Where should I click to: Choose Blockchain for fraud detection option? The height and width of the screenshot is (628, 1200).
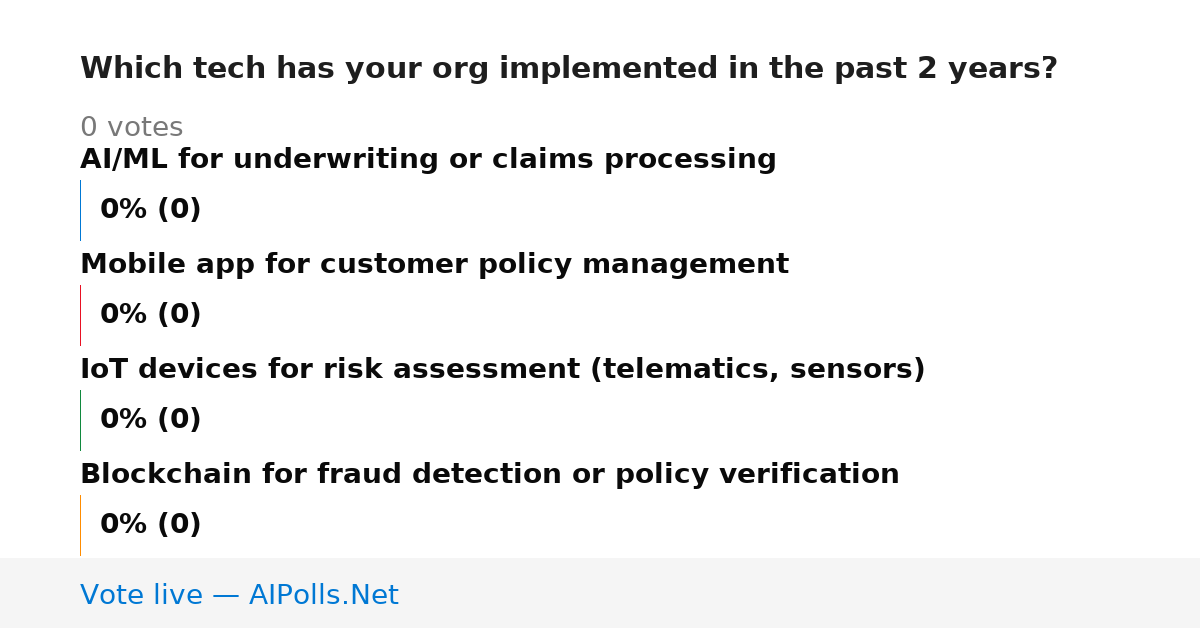490,475
